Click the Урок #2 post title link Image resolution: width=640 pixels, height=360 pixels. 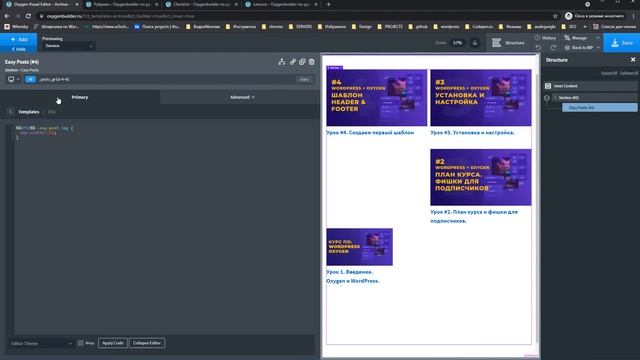474,216
